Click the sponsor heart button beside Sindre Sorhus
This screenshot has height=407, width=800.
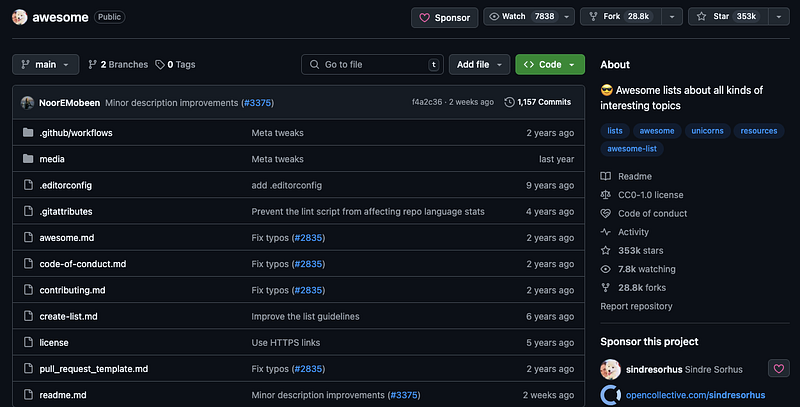779,368
